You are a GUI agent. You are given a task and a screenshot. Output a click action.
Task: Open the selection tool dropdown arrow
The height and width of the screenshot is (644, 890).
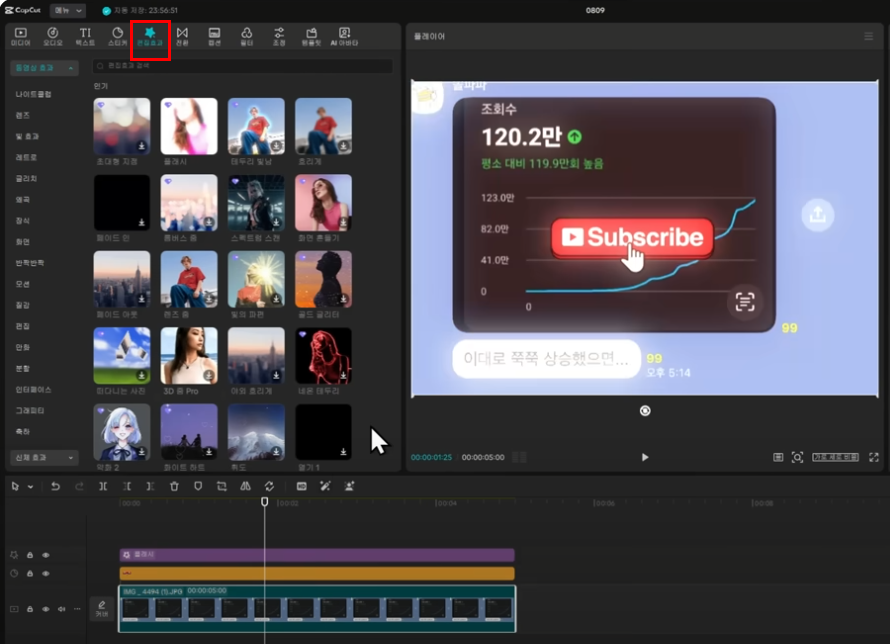[30, 487]
